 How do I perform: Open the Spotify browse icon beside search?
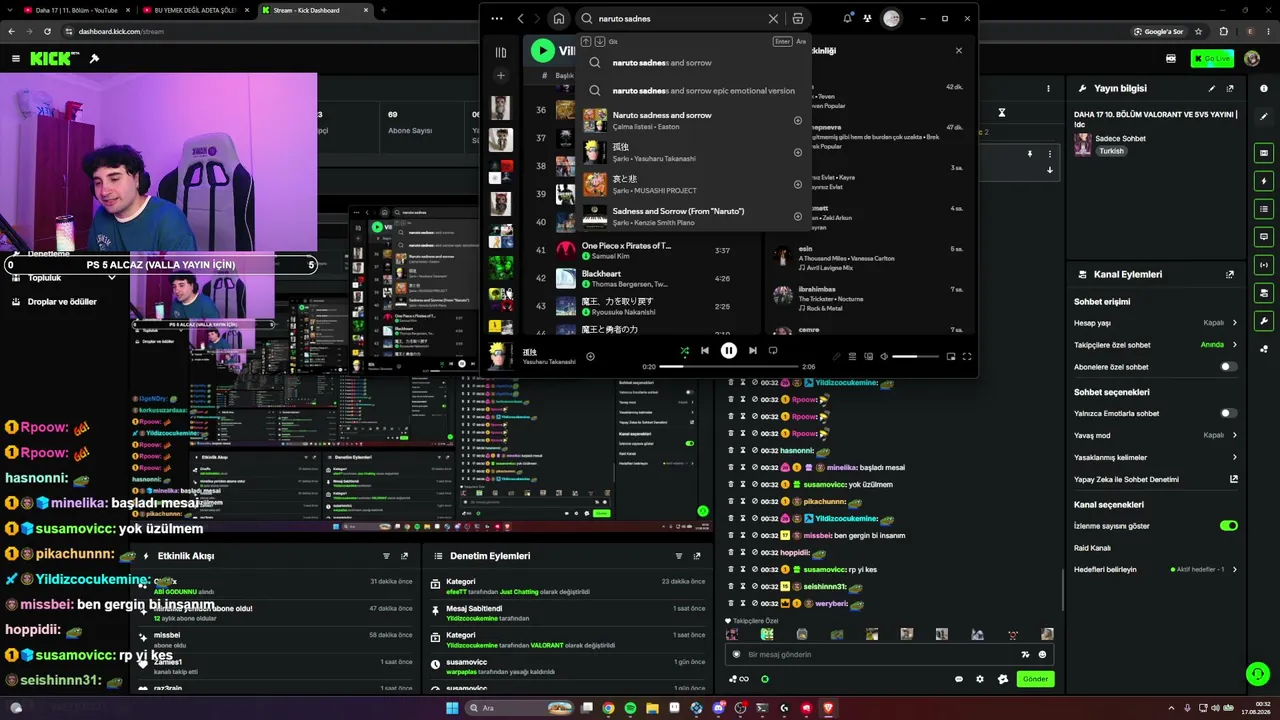click(x=797, y=18)
